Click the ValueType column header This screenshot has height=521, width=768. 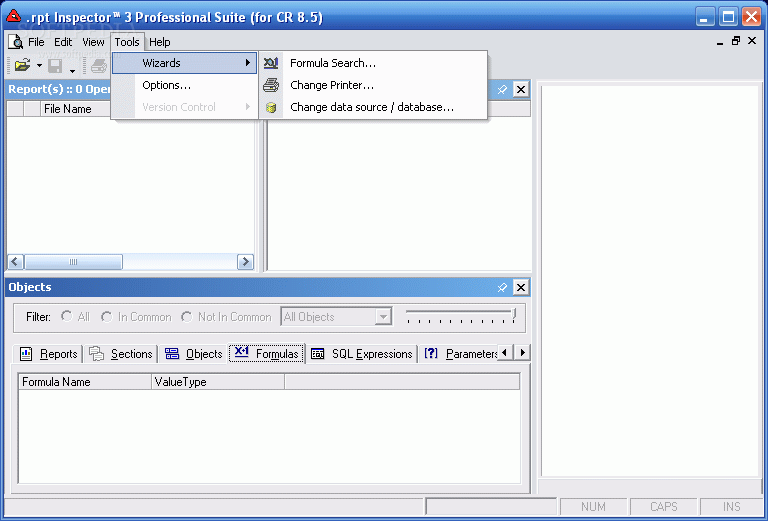click(x=218, y=382)
